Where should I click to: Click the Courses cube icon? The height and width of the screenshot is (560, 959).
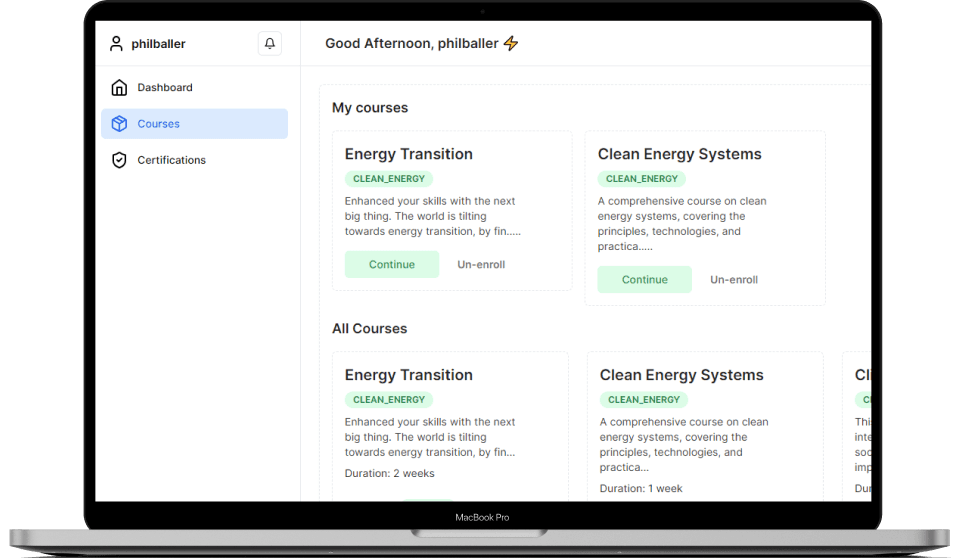pos(119,123)
